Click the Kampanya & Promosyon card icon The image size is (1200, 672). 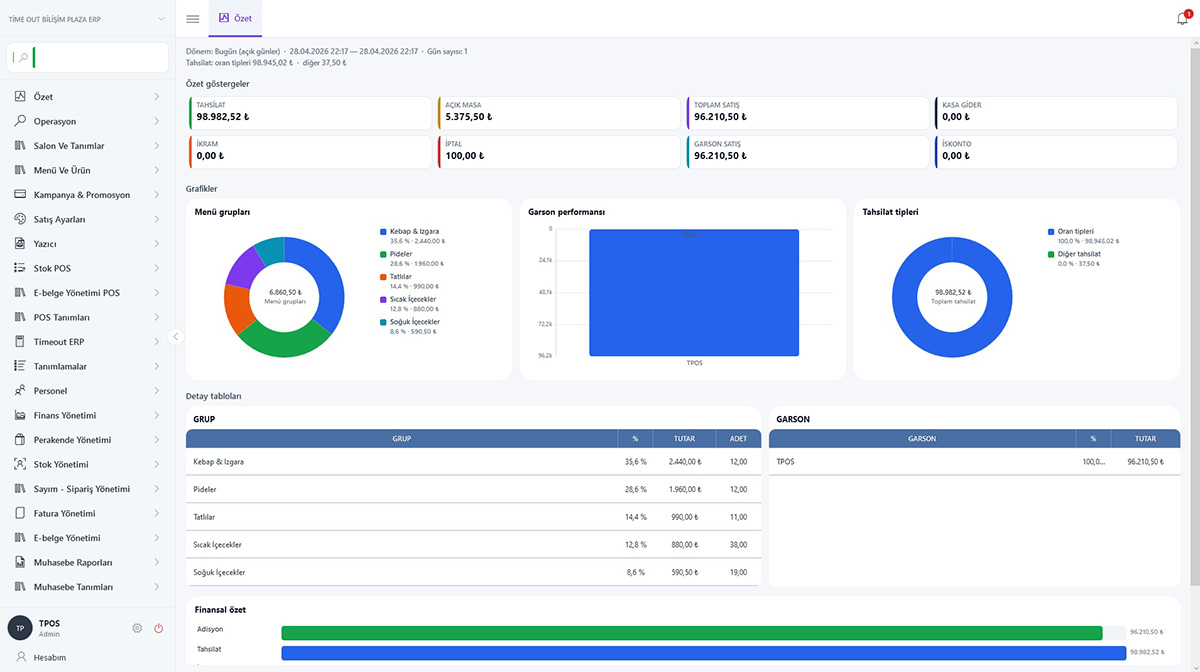pos(20,195)
